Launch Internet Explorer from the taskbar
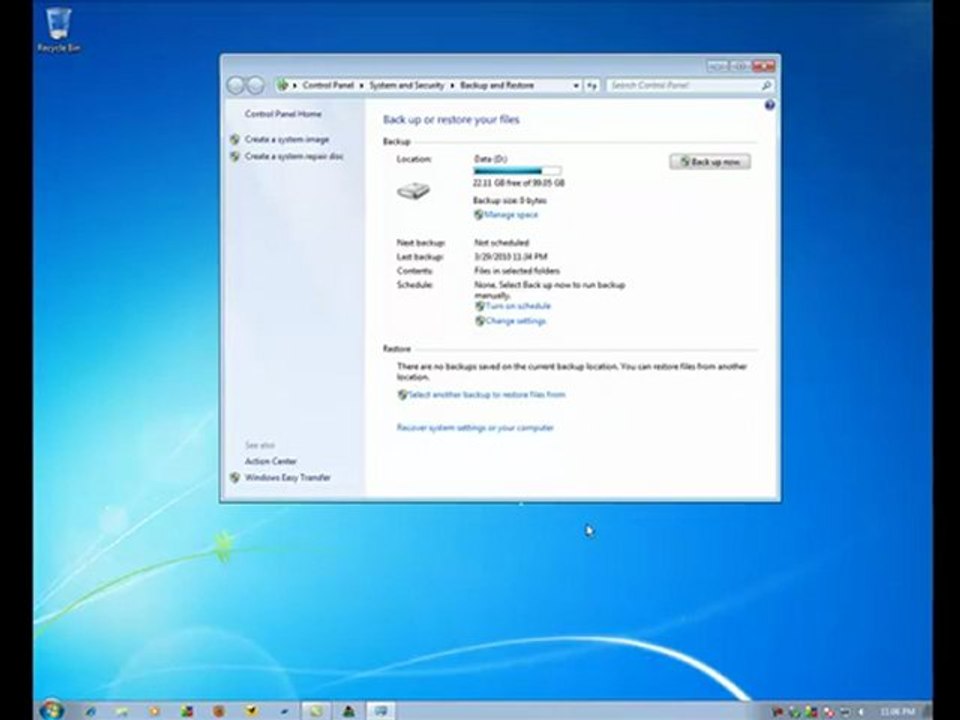This screenshot has width=960, height=720. click(90, 711)
